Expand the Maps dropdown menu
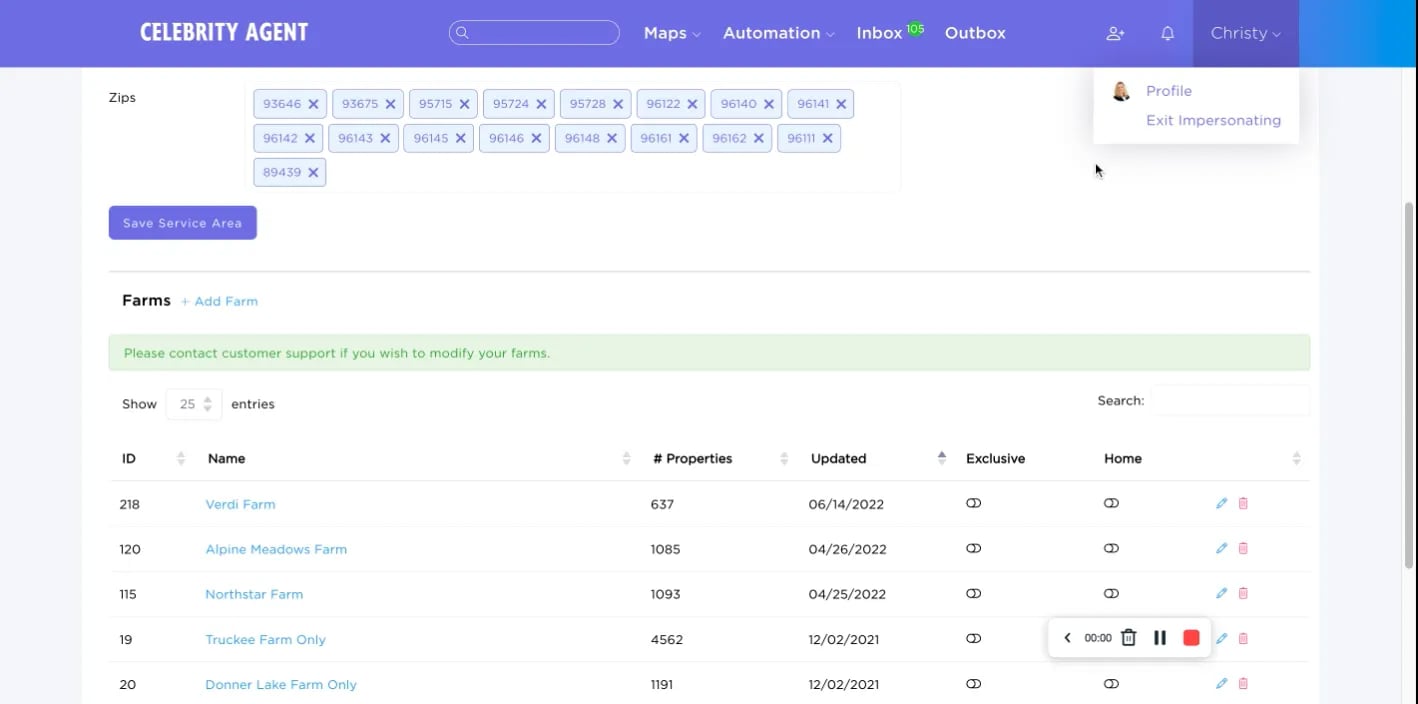 point(671,33)
